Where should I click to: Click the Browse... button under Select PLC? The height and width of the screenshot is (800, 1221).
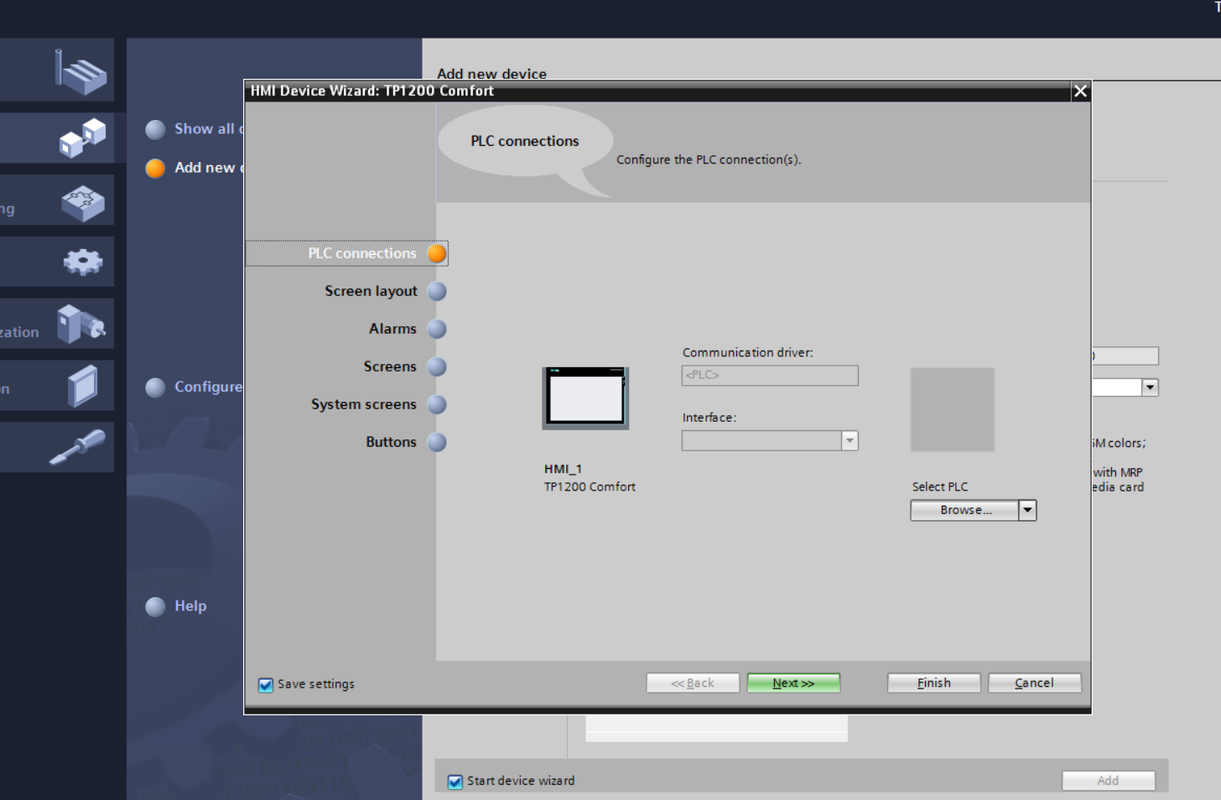click(964, 510)
